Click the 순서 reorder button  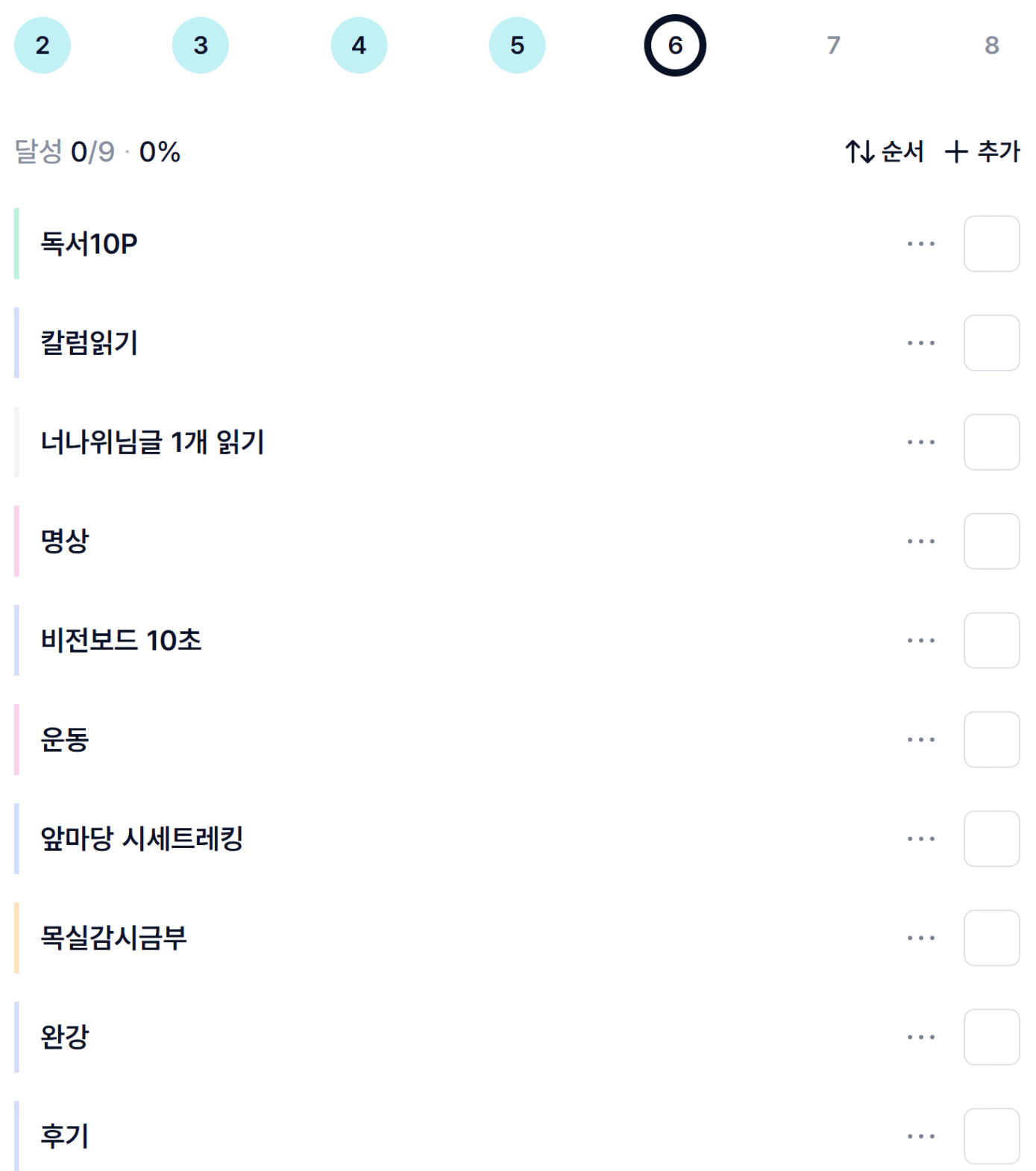coord(885,152)
